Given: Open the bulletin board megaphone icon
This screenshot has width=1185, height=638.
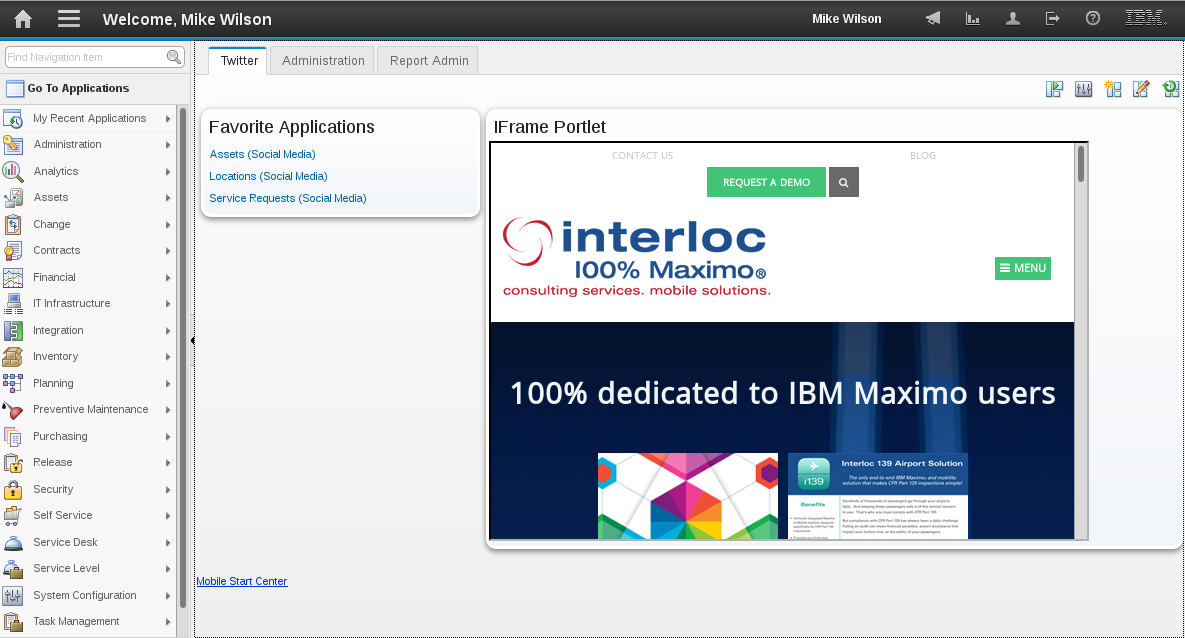Looking at the screenshot, I should (x=932, y=18).
